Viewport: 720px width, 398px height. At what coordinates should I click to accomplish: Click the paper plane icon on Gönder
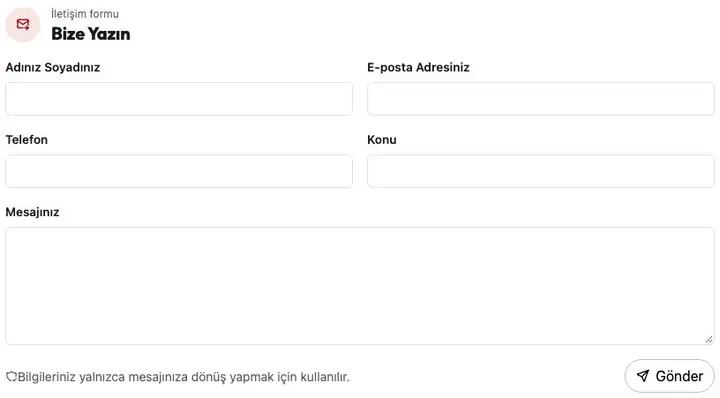coord(643,376)
